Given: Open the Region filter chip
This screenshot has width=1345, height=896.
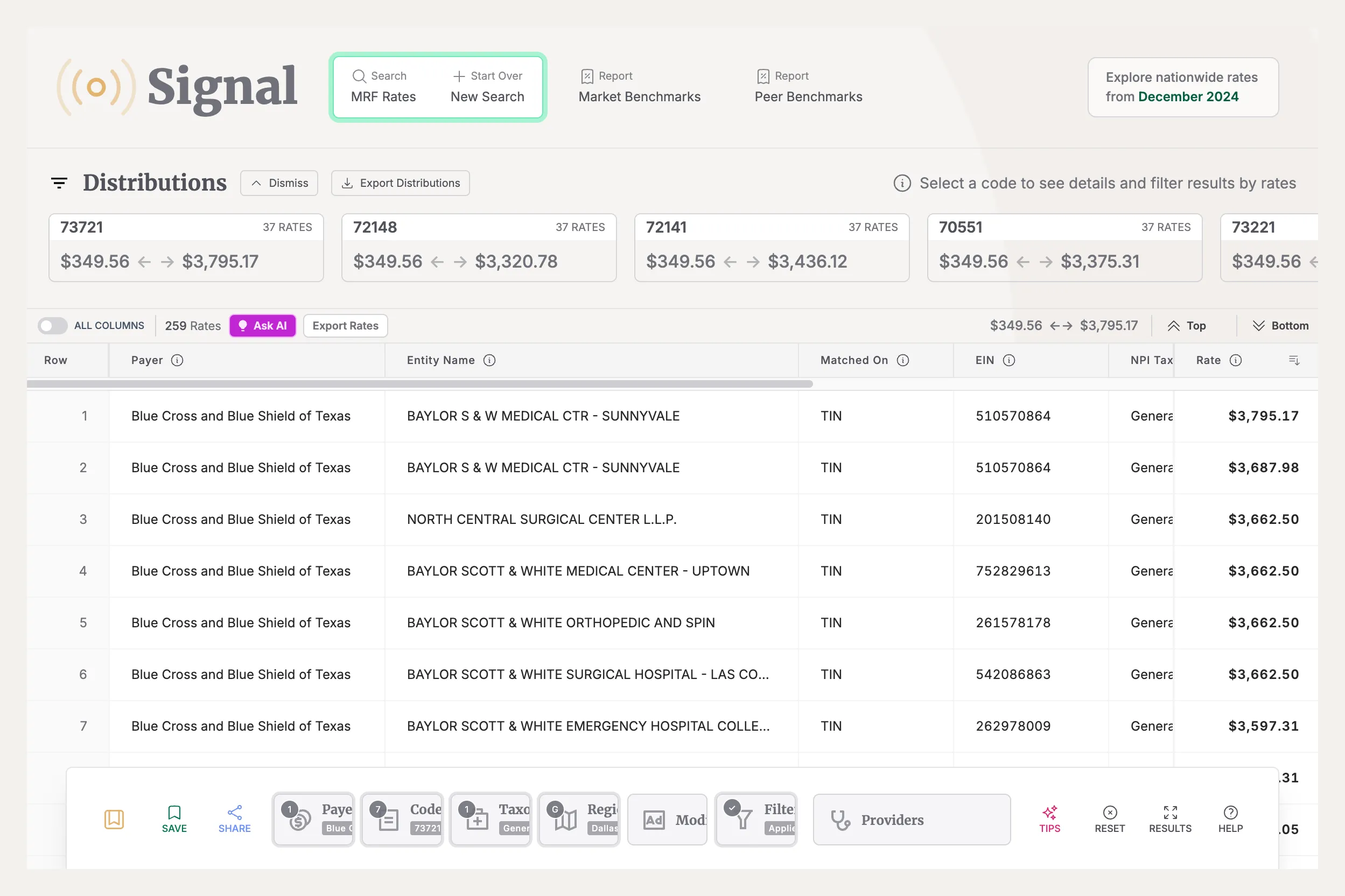Looking at the screenshot, I should click(x=579, y=820).
